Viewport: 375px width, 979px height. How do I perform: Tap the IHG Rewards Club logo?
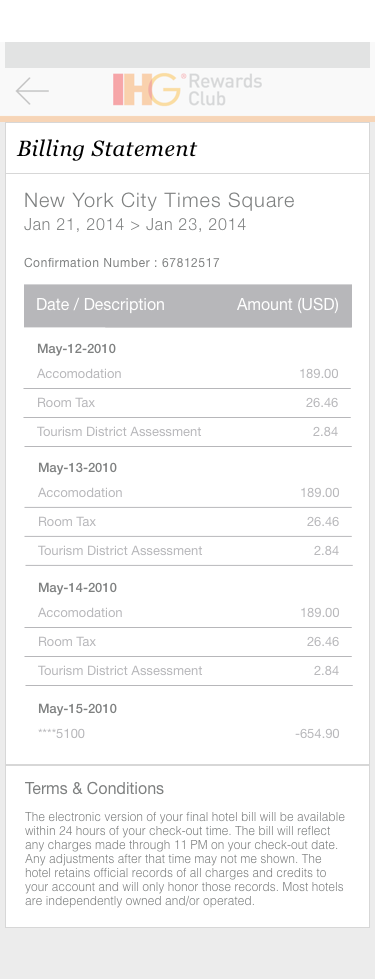(x=187, y=90)
